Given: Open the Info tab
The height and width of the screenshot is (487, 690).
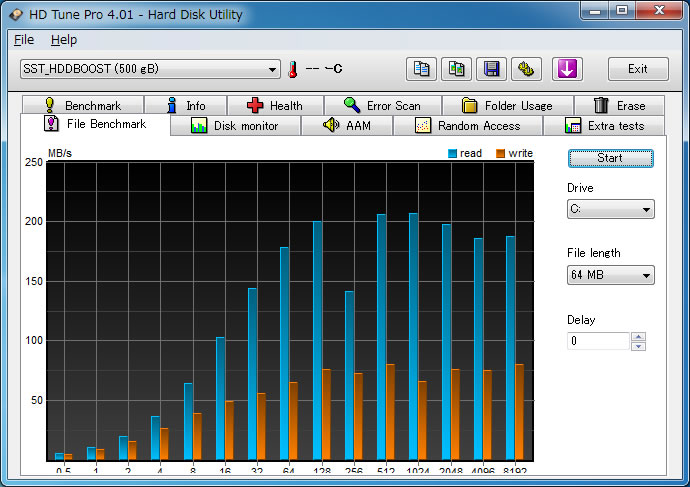Looking at the screenshot, I should pyautogui.click(x=186, y=106).
